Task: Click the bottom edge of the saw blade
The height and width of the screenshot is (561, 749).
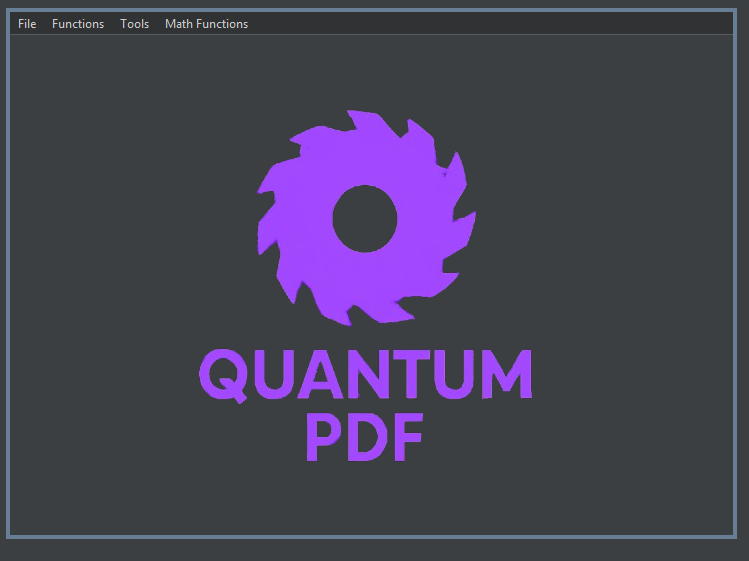Action: click(365, 316)
